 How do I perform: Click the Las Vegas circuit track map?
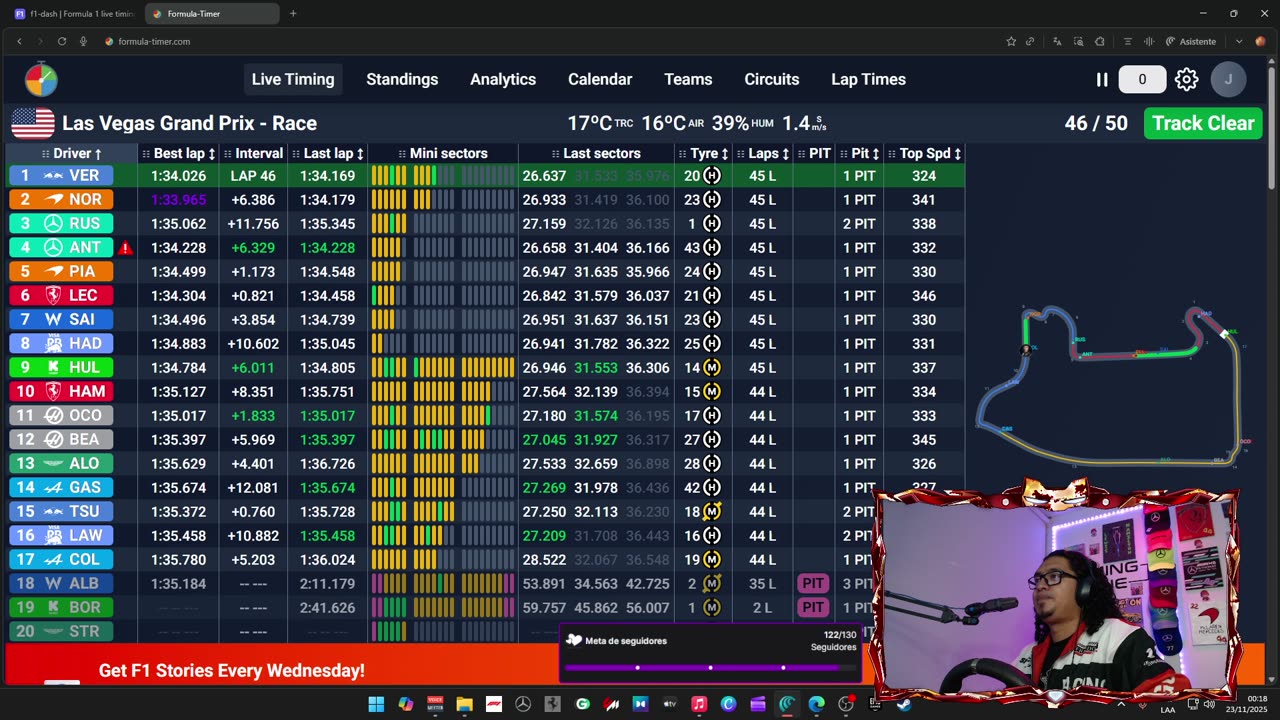tap(1115, 385)
